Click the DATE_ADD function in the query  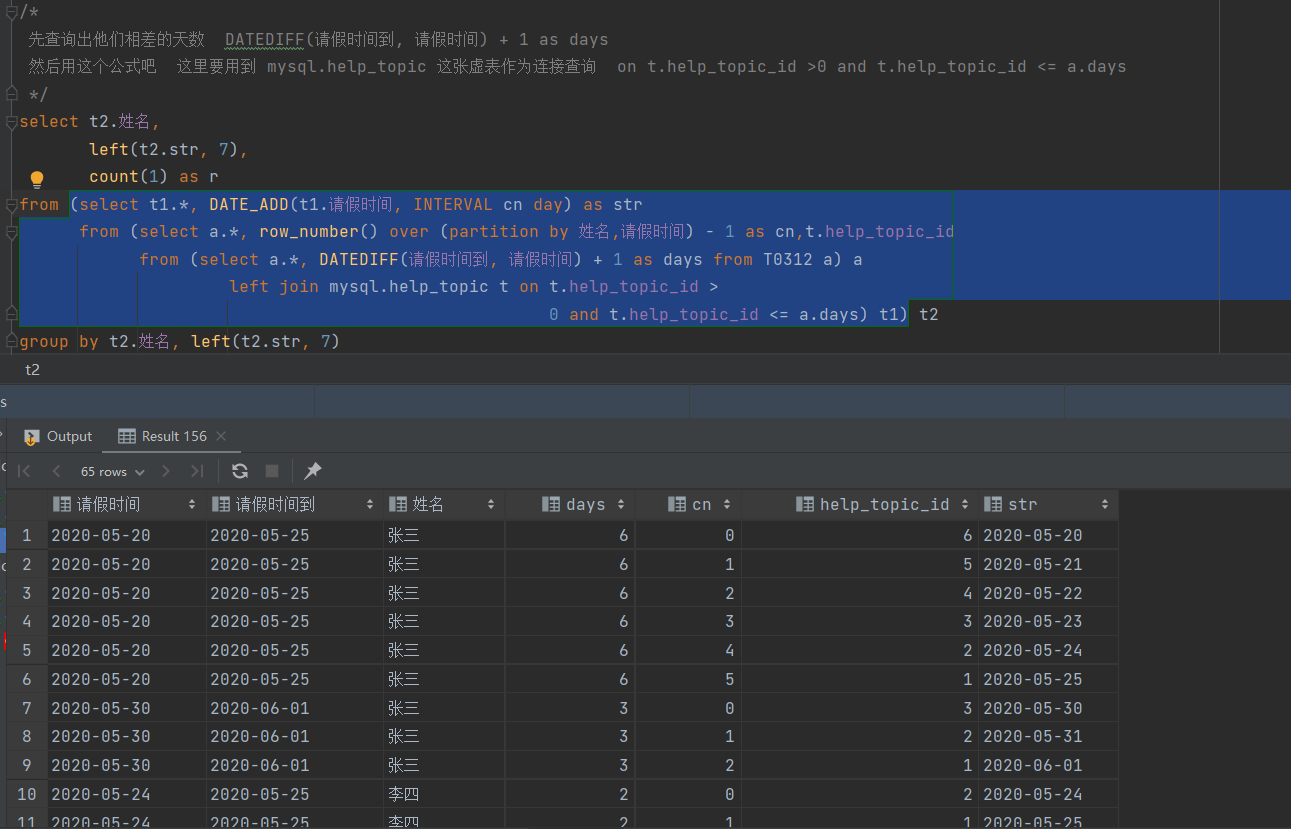[x=249, y=204]
